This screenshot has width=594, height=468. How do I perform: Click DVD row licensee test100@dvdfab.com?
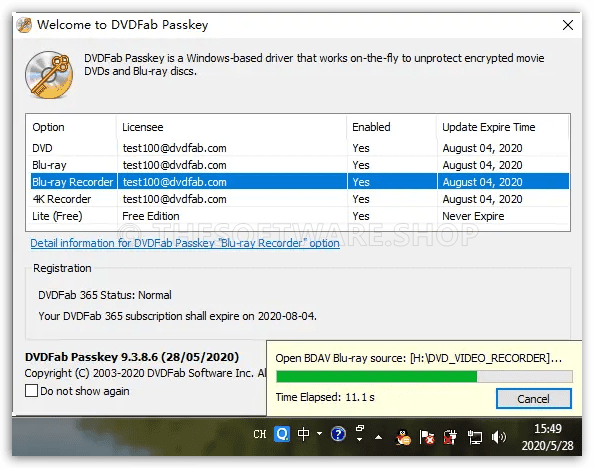(x=175, y=148)
